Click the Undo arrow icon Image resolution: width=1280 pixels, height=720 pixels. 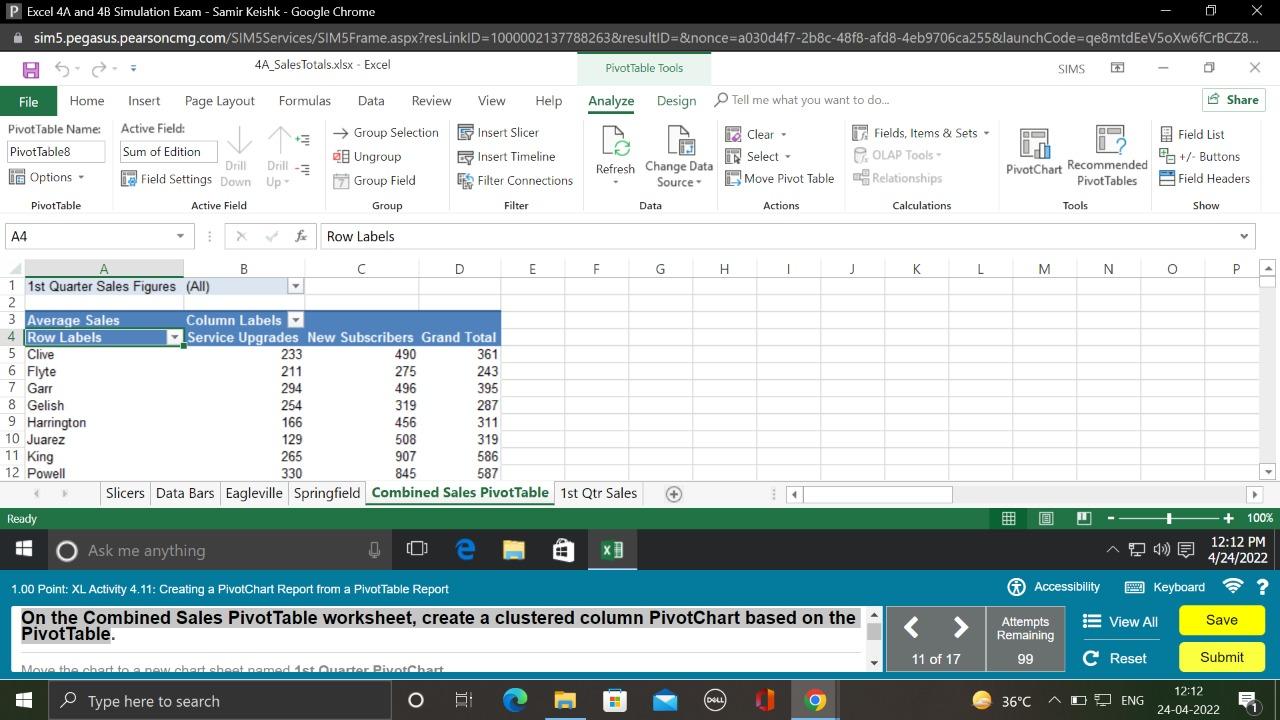tap(62, 69)
